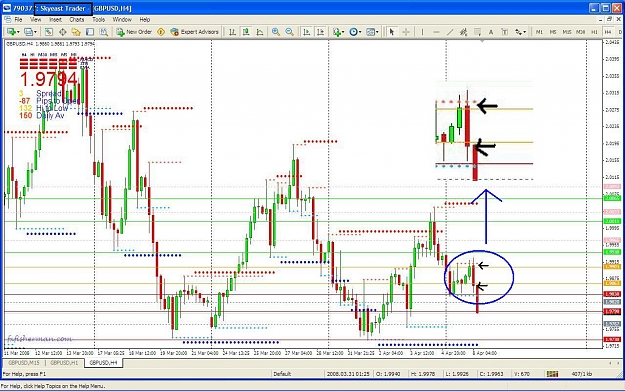The height and width of the screenshot is (391, 625).
Task: Select the Crosshair tool
Action: [x=406, y=32]
